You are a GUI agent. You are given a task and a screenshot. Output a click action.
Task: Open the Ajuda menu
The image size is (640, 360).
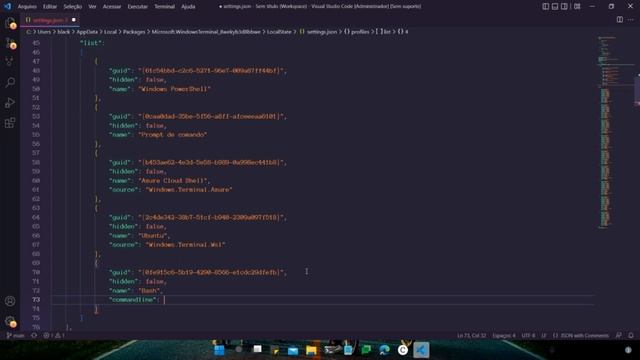pyautogui.click(x=188, y=6)
